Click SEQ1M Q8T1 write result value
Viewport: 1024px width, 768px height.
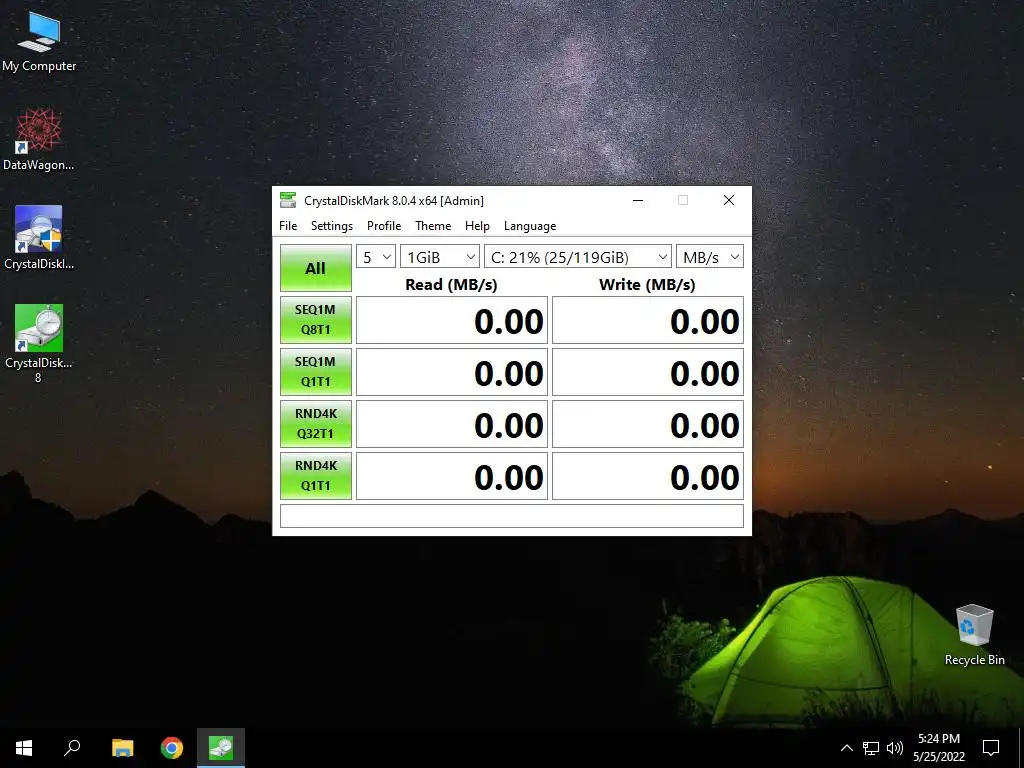click(x=648, y=320)
